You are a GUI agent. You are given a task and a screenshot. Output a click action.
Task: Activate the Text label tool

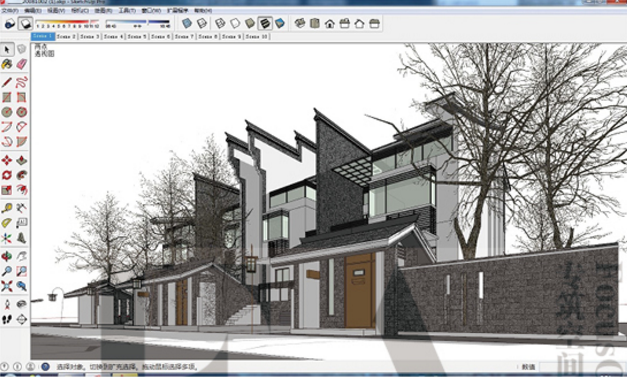(x=22, y=223)
